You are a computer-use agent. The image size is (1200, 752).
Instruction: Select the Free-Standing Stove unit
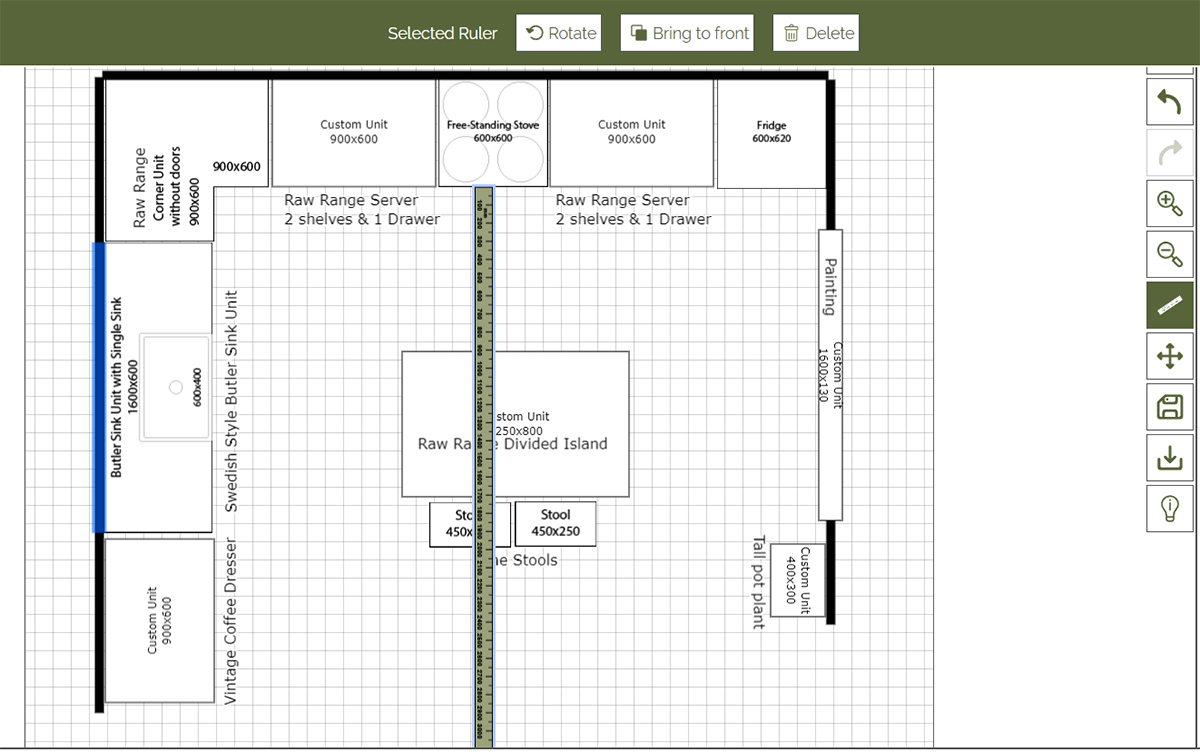[x=493, y=132]
